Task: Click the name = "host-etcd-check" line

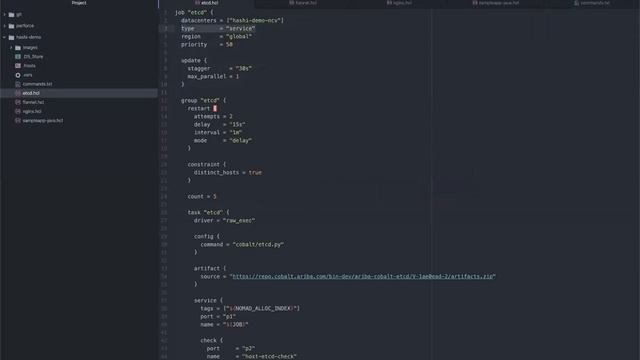Action: tap(251, 356)
